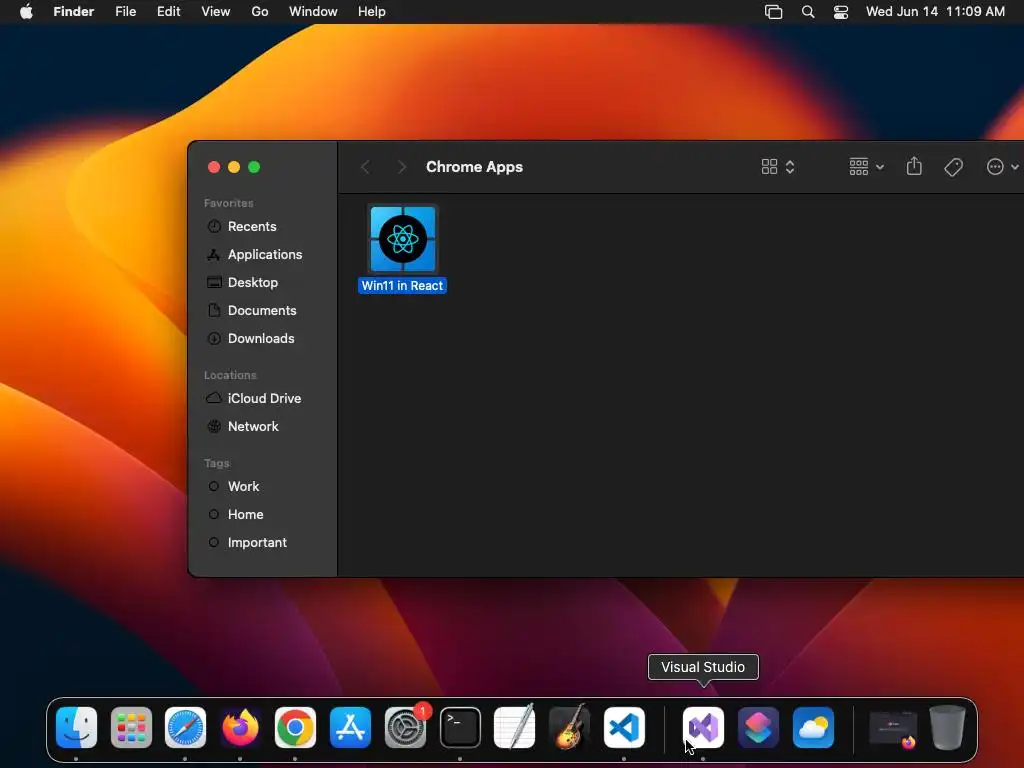
Task: Open minimized window thumbnail in Dock
Action: pyautogui.click(x=893, y=729)
